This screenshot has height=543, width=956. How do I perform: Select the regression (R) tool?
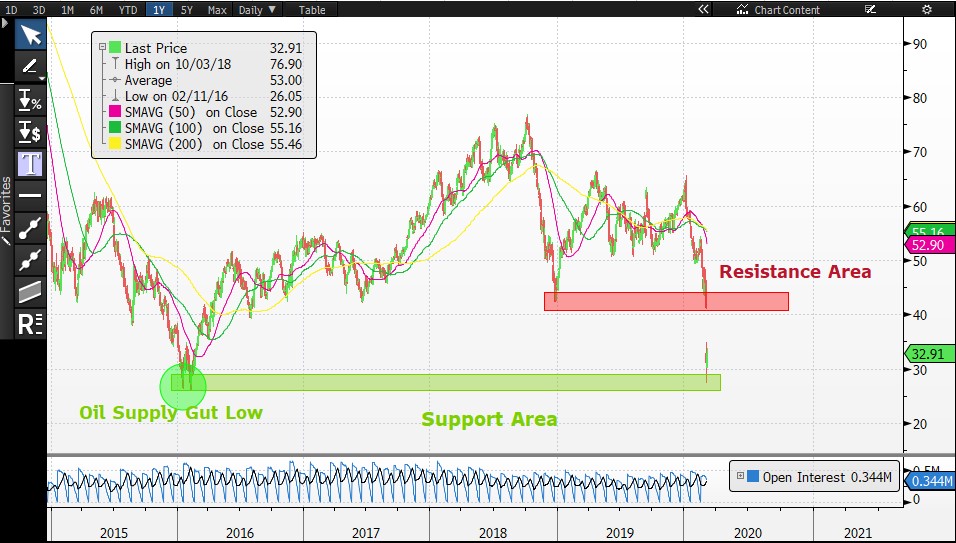[x=30, y=324]
